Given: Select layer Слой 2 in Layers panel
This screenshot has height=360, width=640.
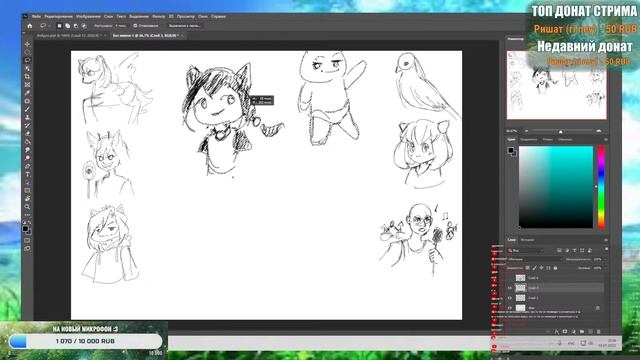Looking at the screenshot, I should pos(555,298).
